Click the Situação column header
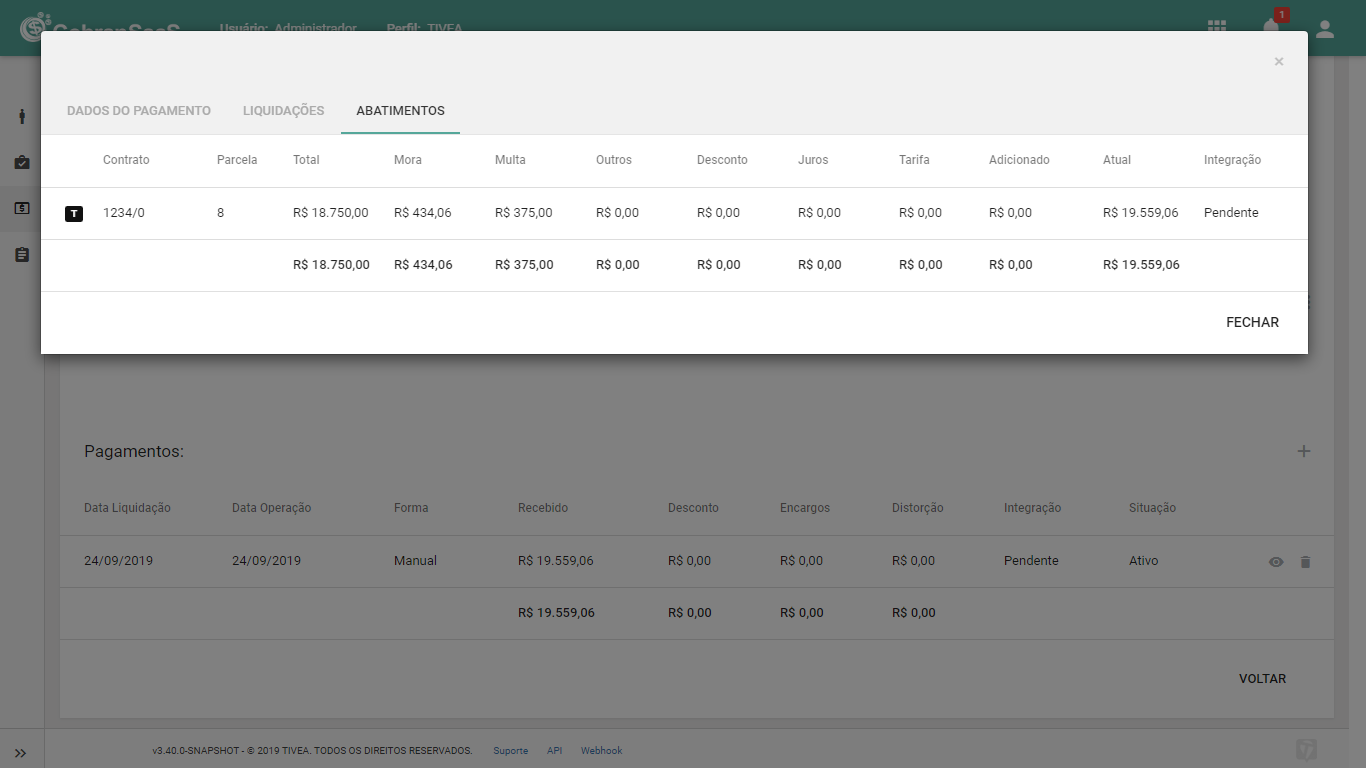The width and height of the screenshot is (1366, 768). [x=1152, y=508]
